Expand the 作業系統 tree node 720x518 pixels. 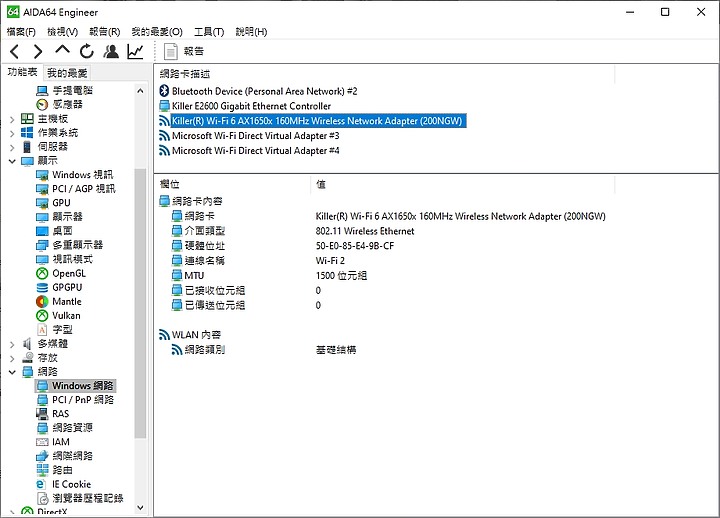[x=12, y=134]
